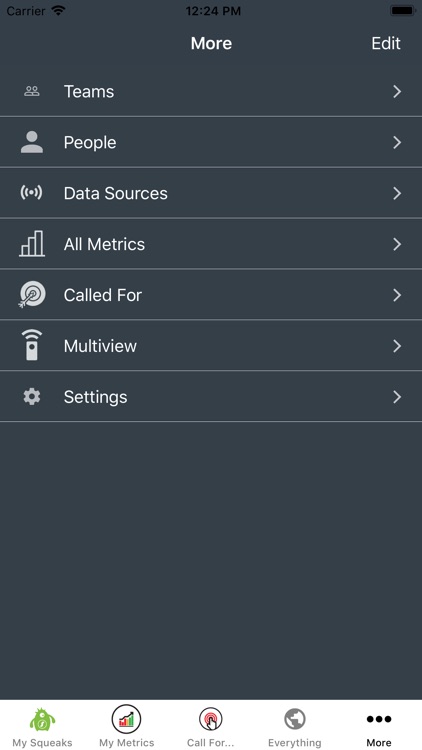The width and height of the screenshot is (422, 750).
Task: Open the All Metrics list item
Action: tap(211, 244)
